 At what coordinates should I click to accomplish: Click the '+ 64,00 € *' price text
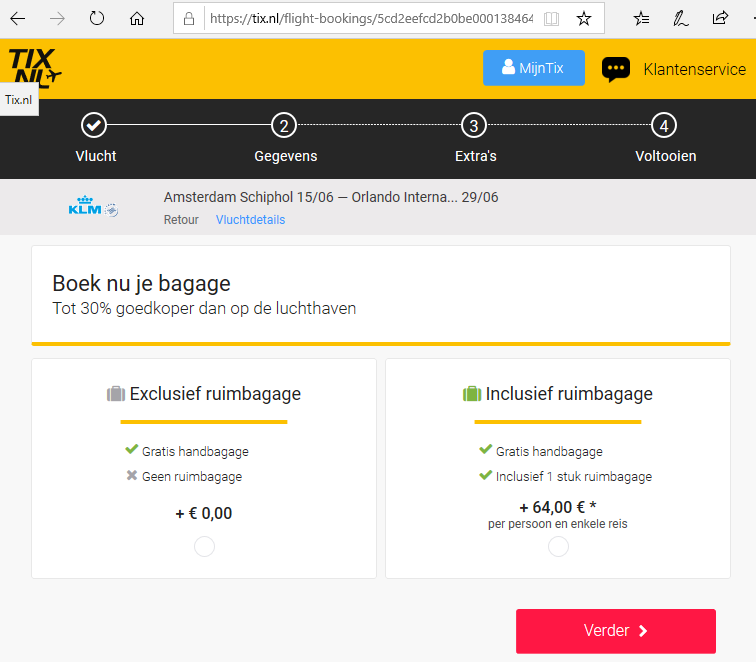pyautogui.click(x=558, y=507)
